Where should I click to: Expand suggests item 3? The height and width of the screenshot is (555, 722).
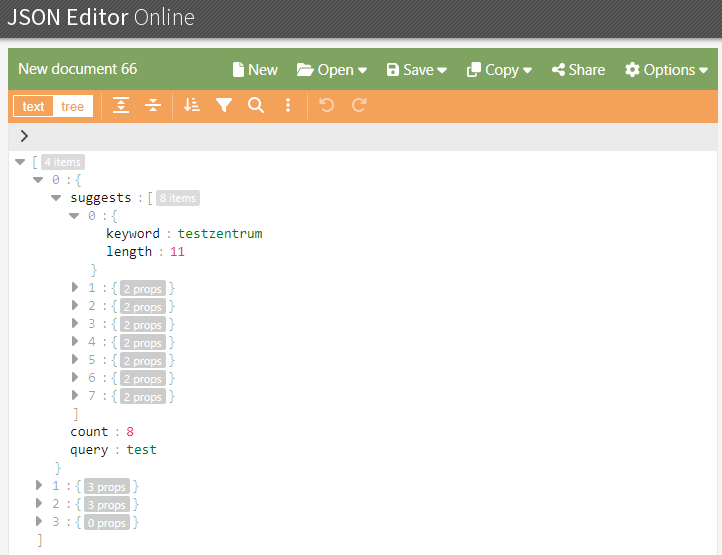tap(75, 324)
